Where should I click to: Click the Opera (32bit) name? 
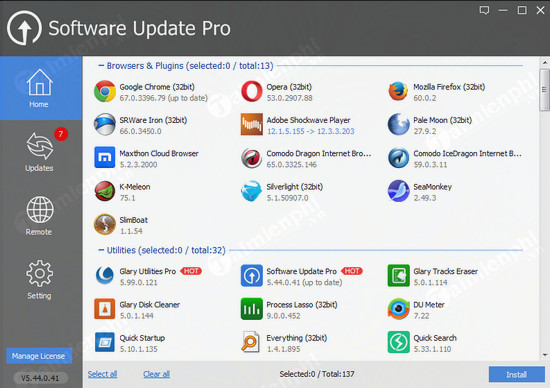pyautogui.click(x=289, y=87)
